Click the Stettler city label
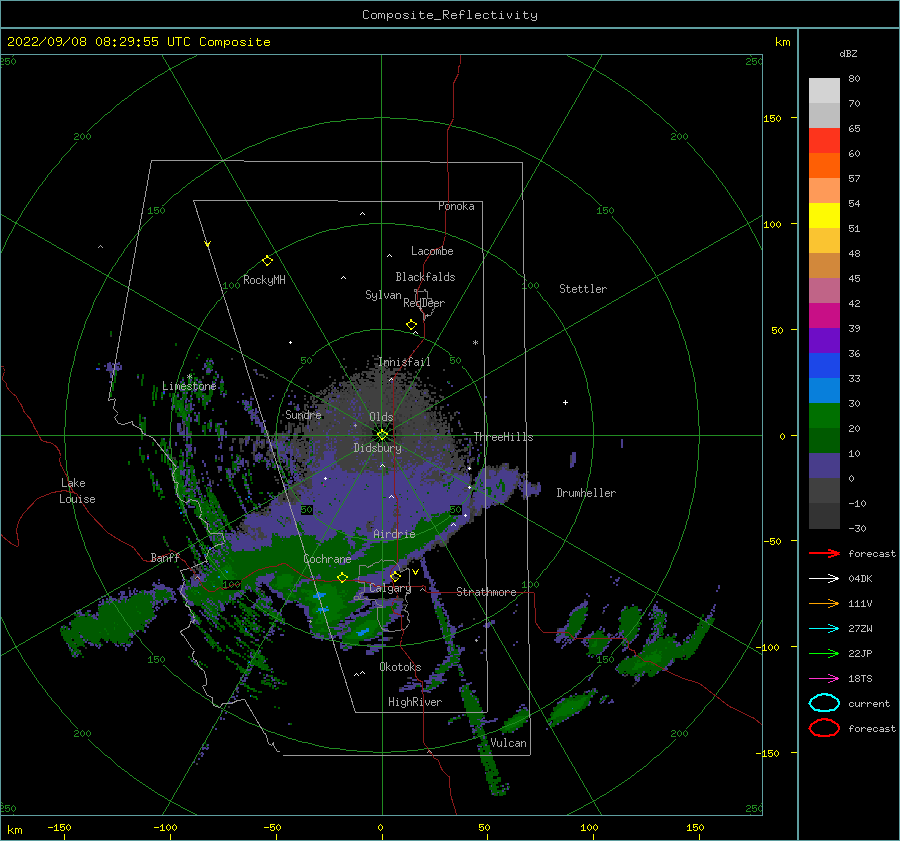The width and height of the screenshot is (900, 841). tap(583, 289)
